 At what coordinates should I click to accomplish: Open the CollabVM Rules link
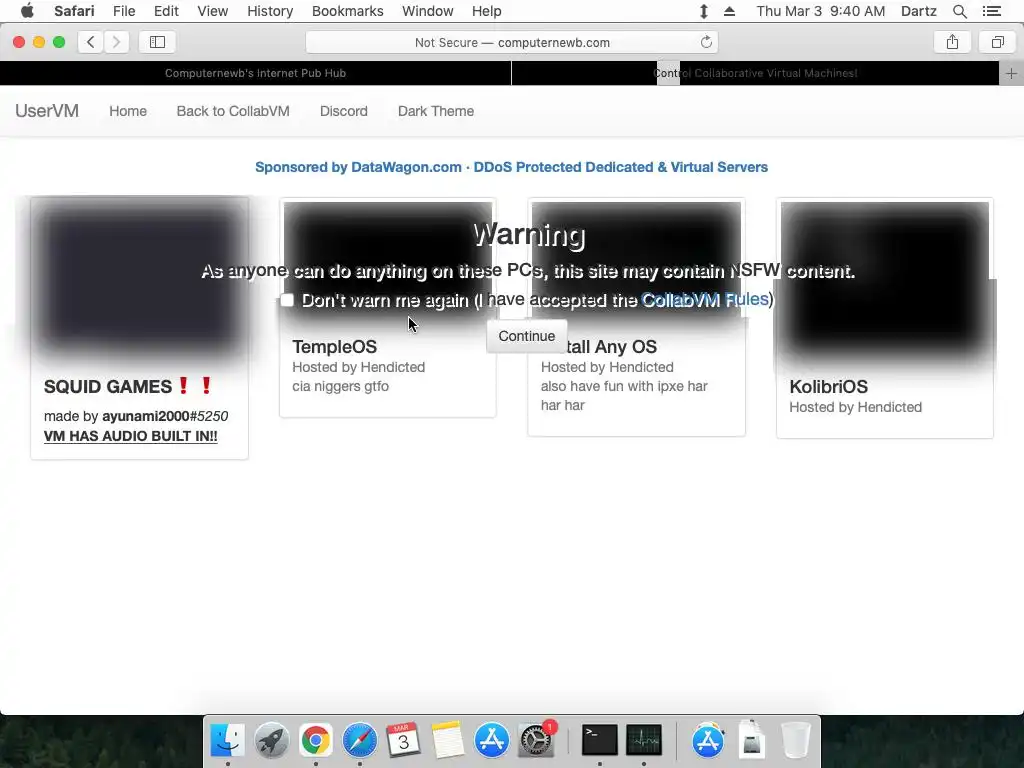(x=705, y=299)
